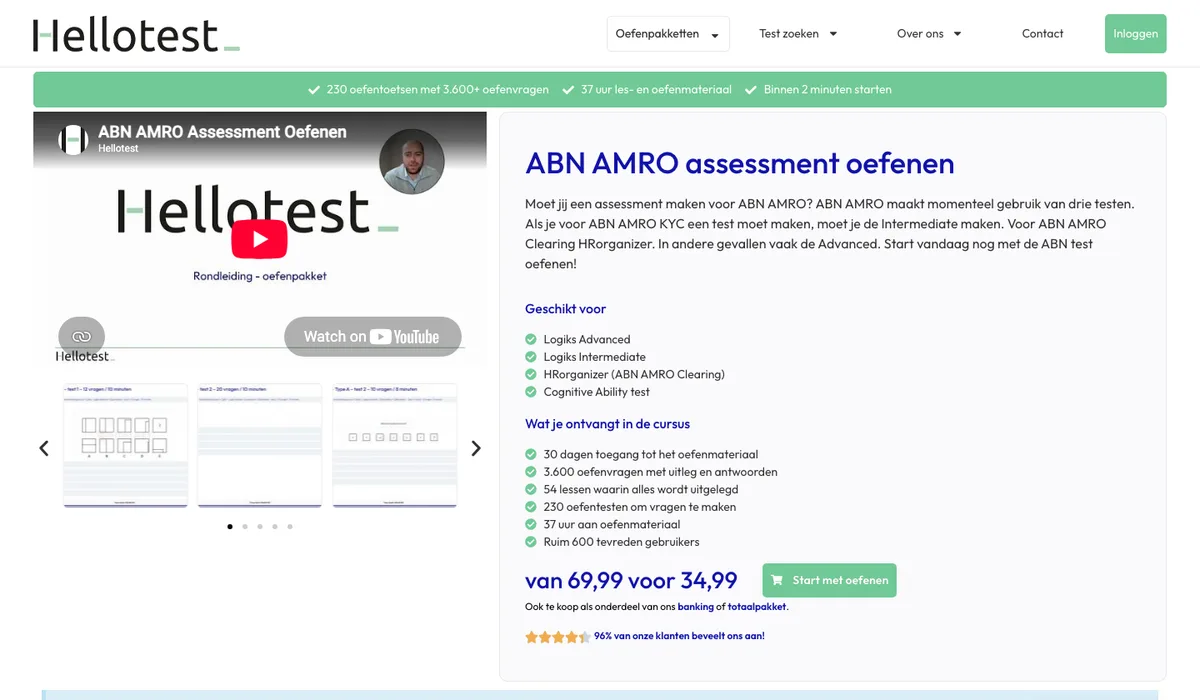Click checkmark beside HRorganizer (ABN AMRO Clearing)
The image size is (1200, 700).
click(x=531, y=374)
